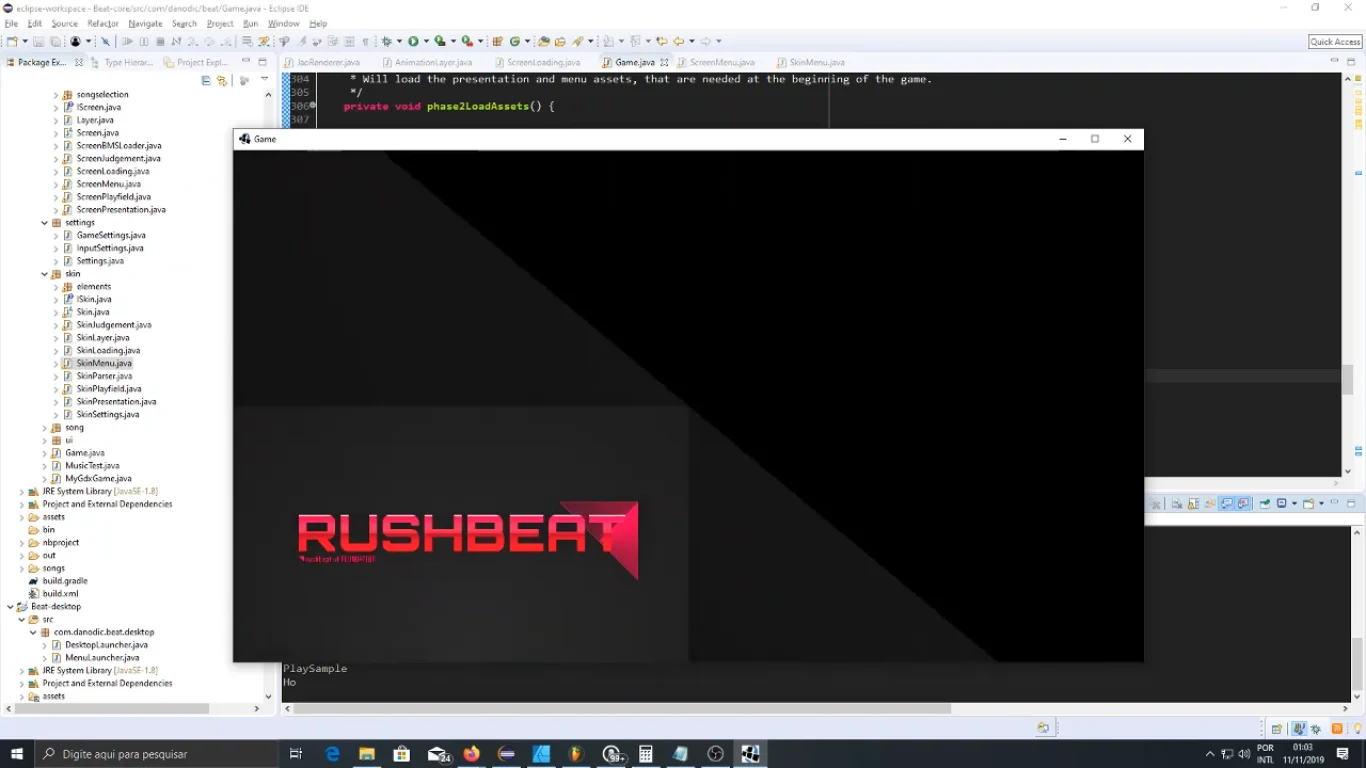Click the Debug bug icon in the toolbar

(x=387, y=41)
